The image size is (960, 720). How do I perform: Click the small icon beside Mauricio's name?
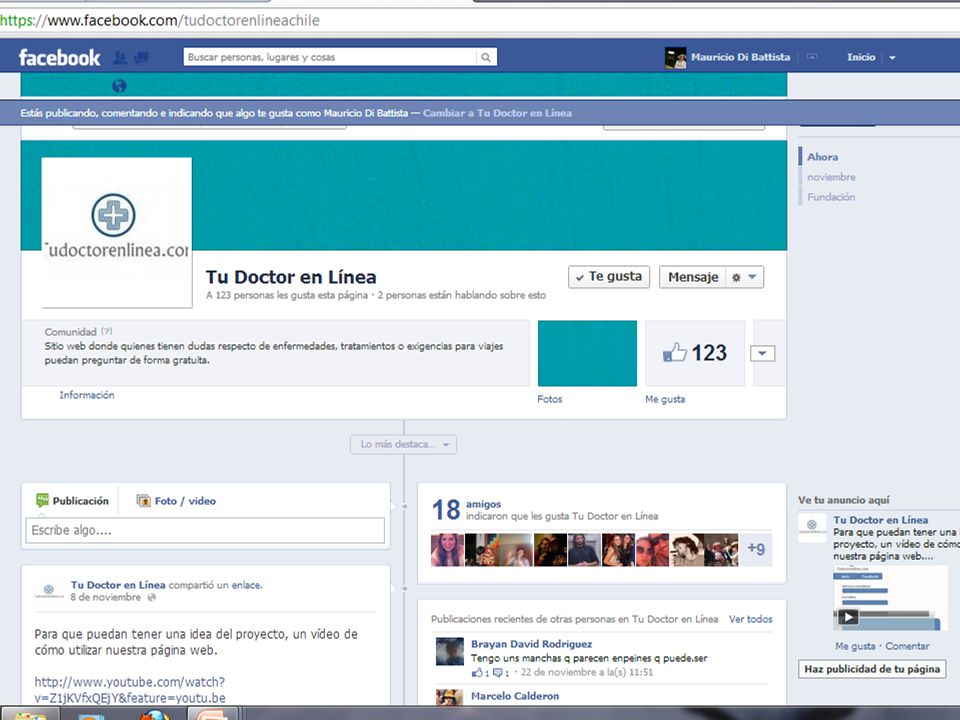click(x=812, y=57)
